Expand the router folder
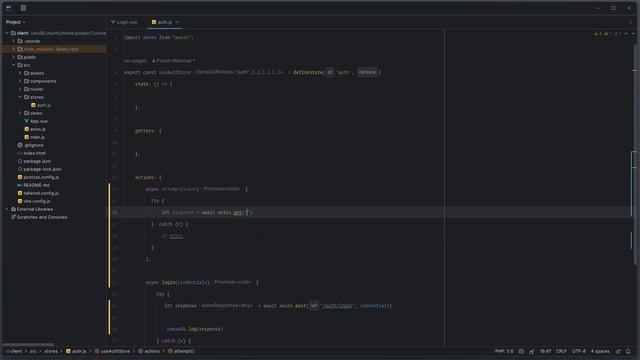 pyautogui.click(x=20, y=89)
